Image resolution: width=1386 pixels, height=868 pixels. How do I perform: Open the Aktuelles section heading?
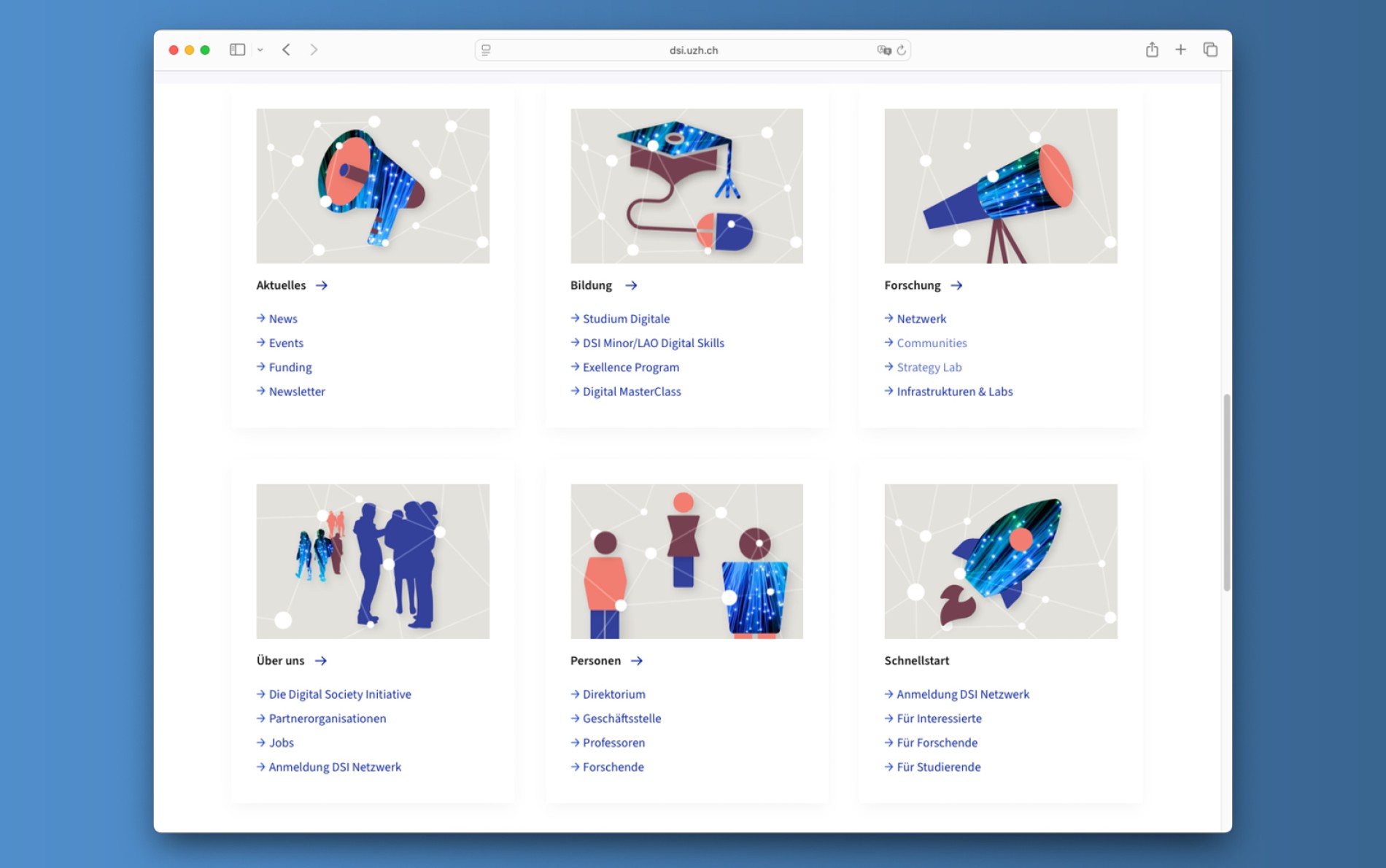pos(281,285)
